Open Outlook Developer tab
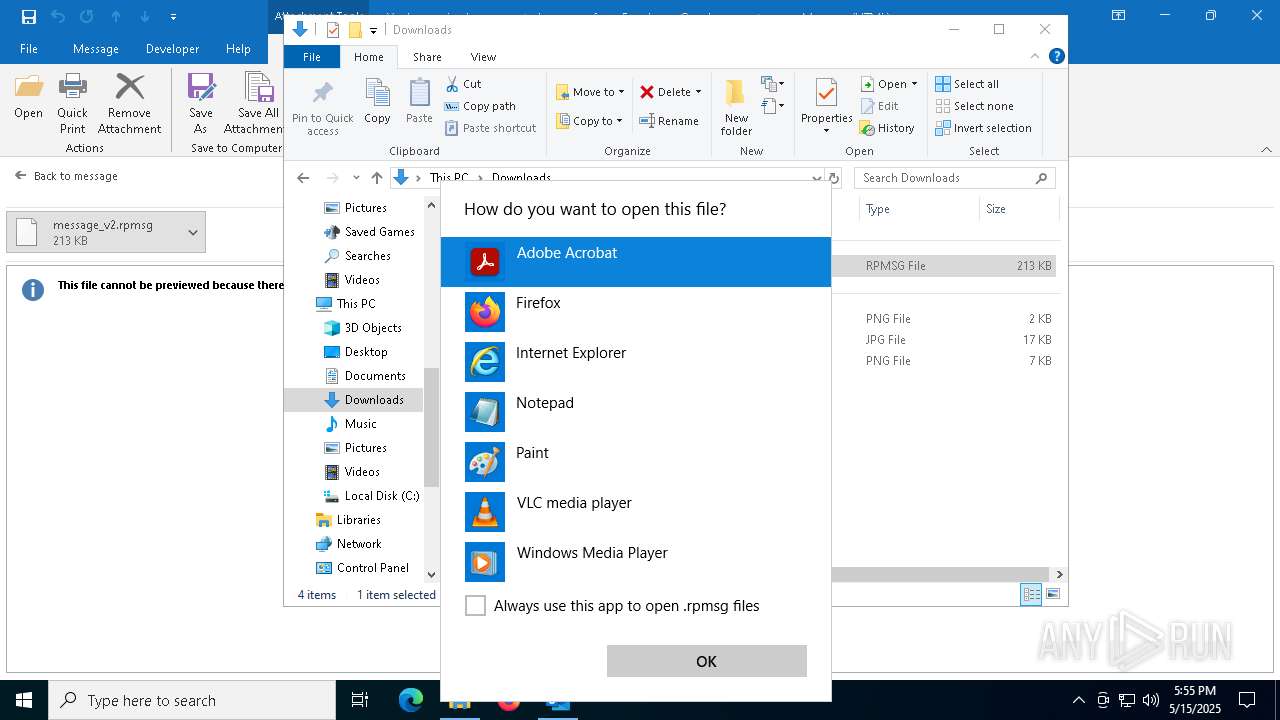The image size is (1280, 720). point(172,49)
